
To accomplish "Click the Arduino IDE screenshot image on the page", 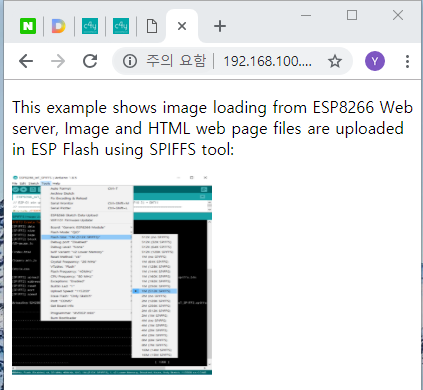I will pos(112,275).
